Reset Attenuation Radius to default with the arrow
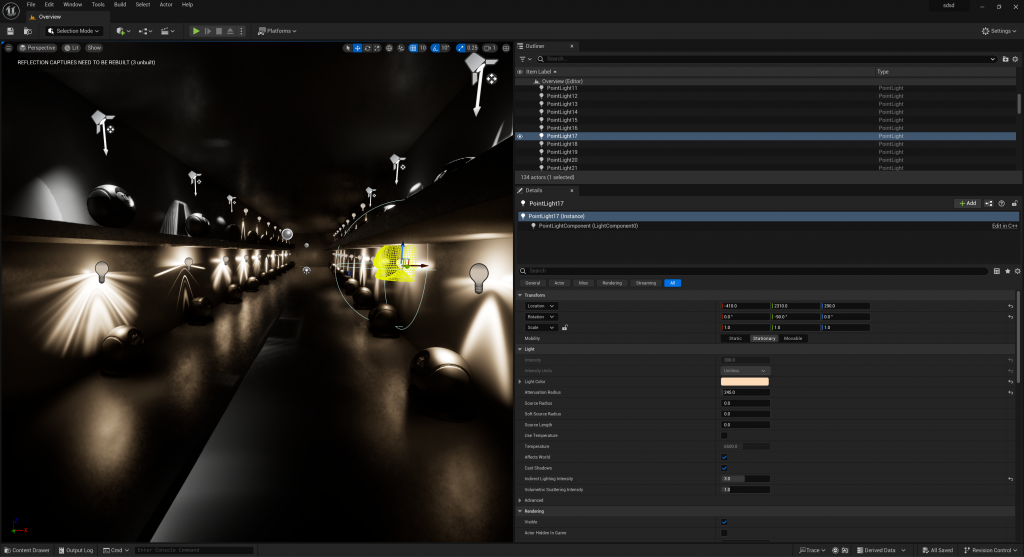 [x=1010, y=392]
